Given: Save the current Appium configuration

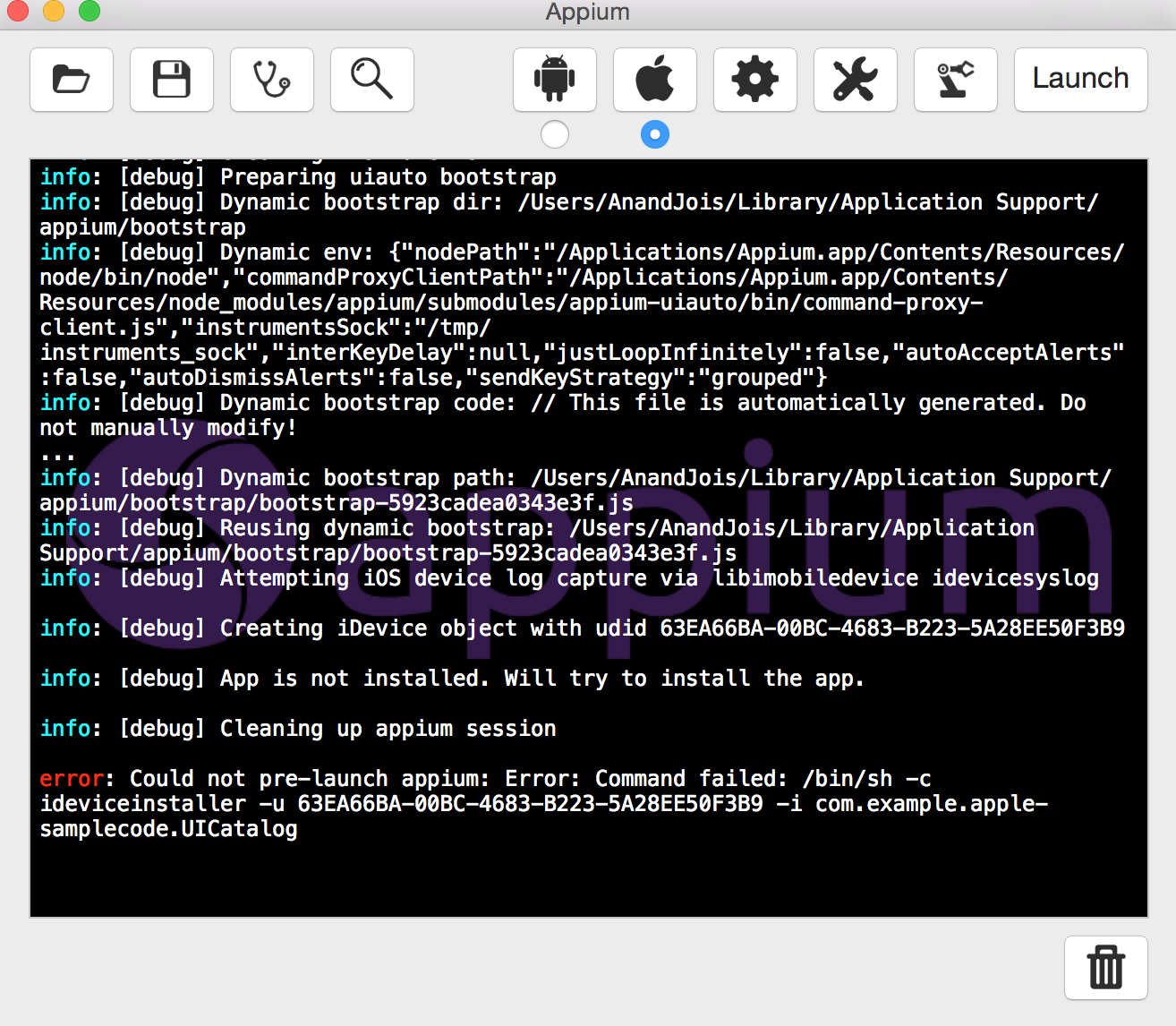Looking at the screenshot, I should [171, 80].
